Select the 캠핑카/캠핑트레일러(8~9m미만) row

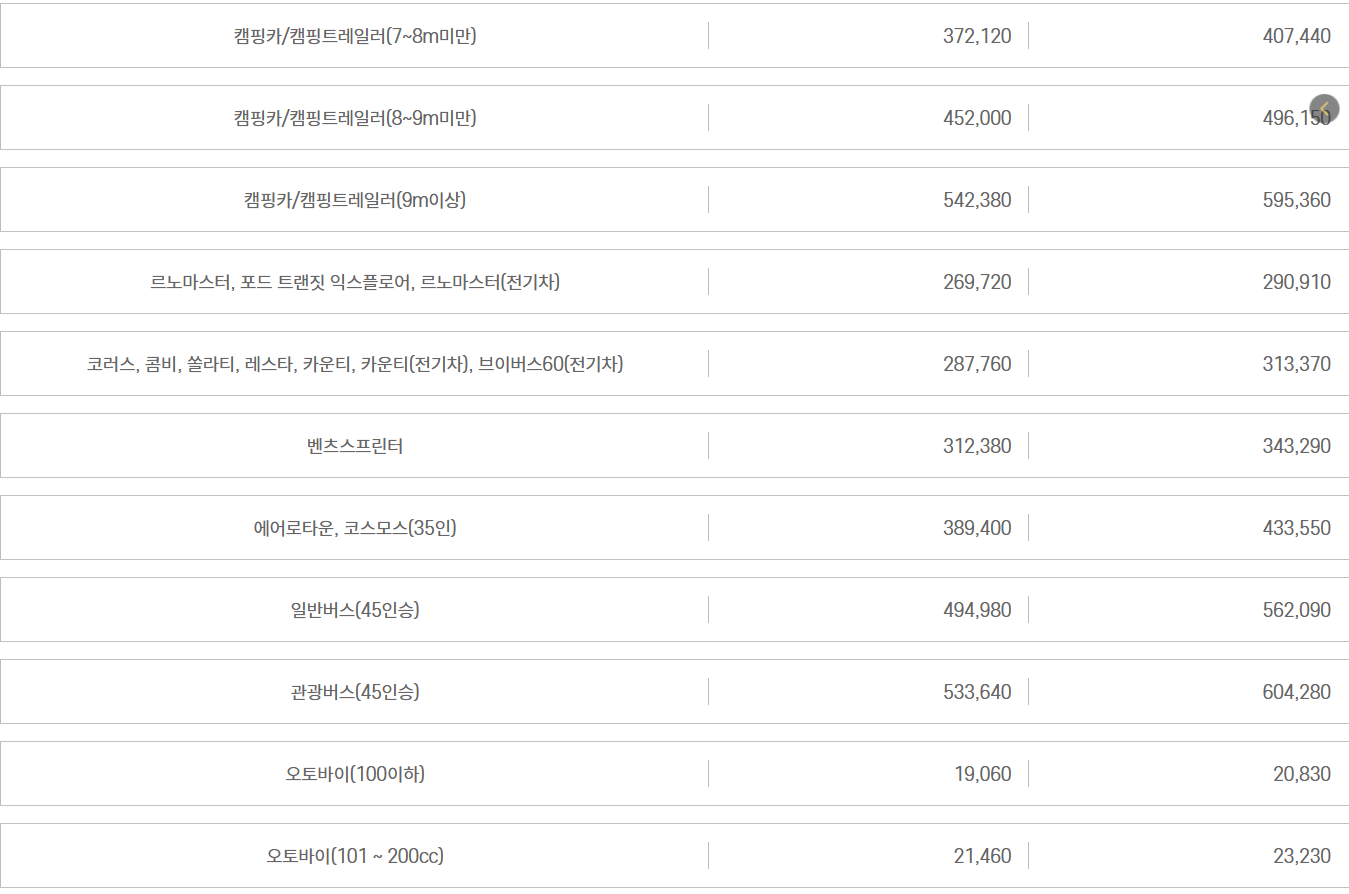355,117
